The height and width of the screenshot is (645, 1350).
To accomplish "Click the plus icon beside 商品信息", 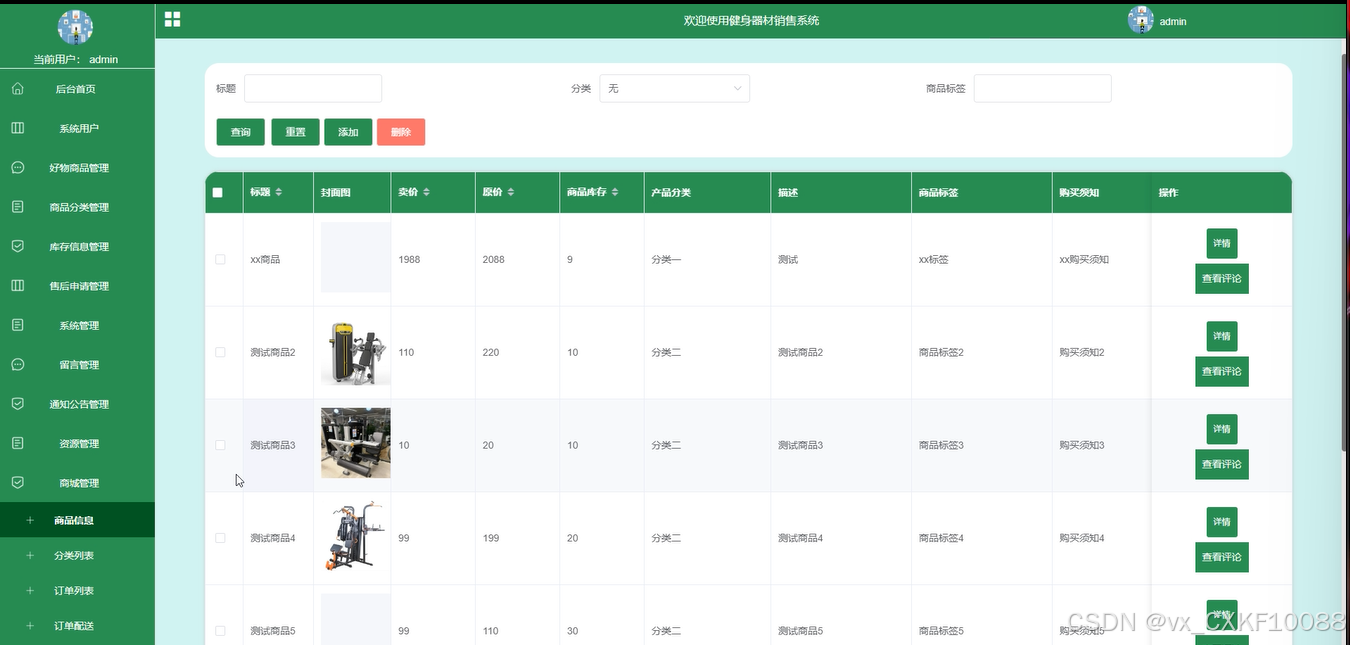I will pos(30,520).
